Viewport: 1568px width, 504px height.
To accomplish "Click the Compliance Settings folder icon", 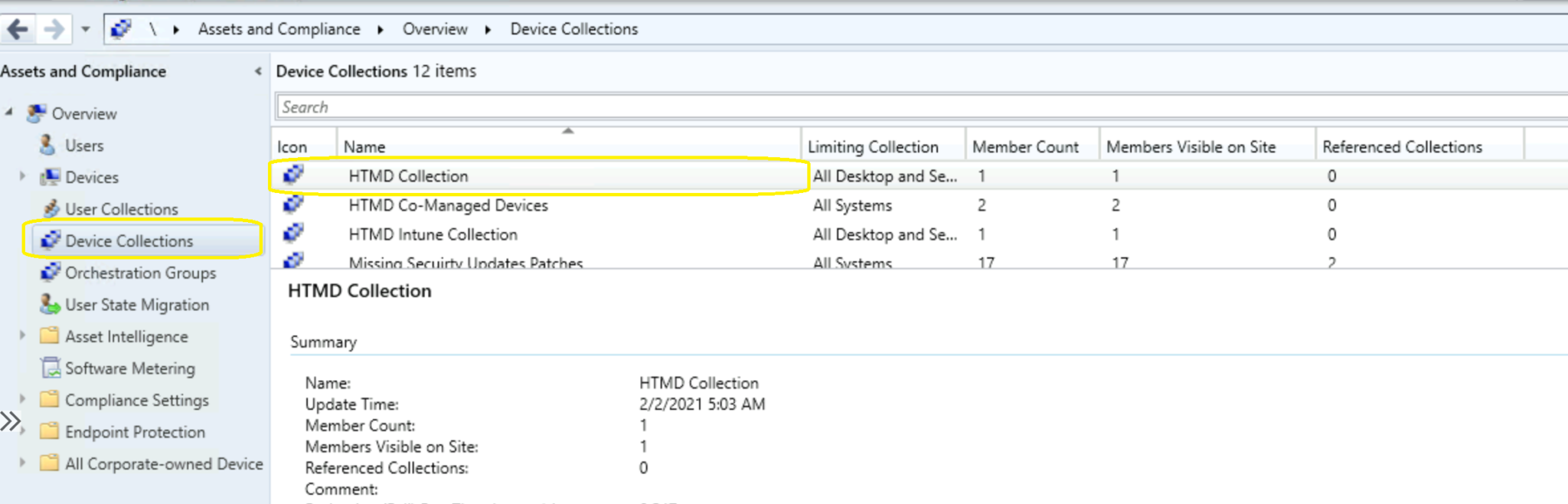I will [x=50, y=399].
